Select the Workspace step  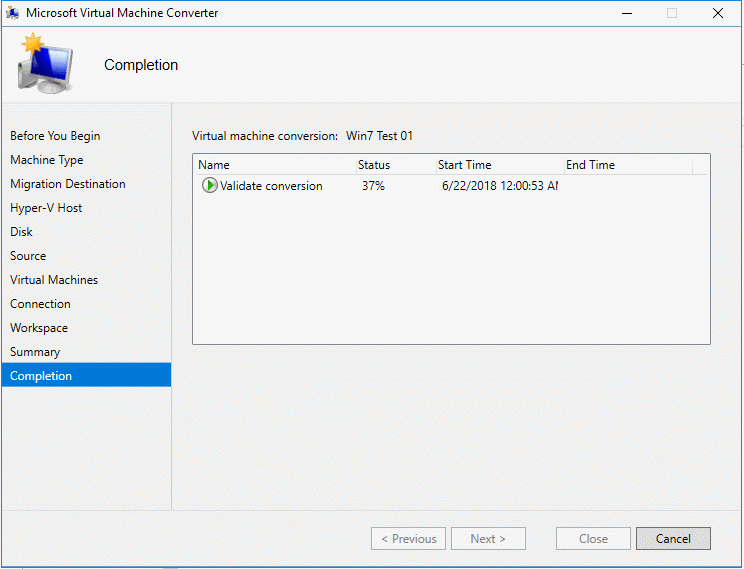(39, 328)
